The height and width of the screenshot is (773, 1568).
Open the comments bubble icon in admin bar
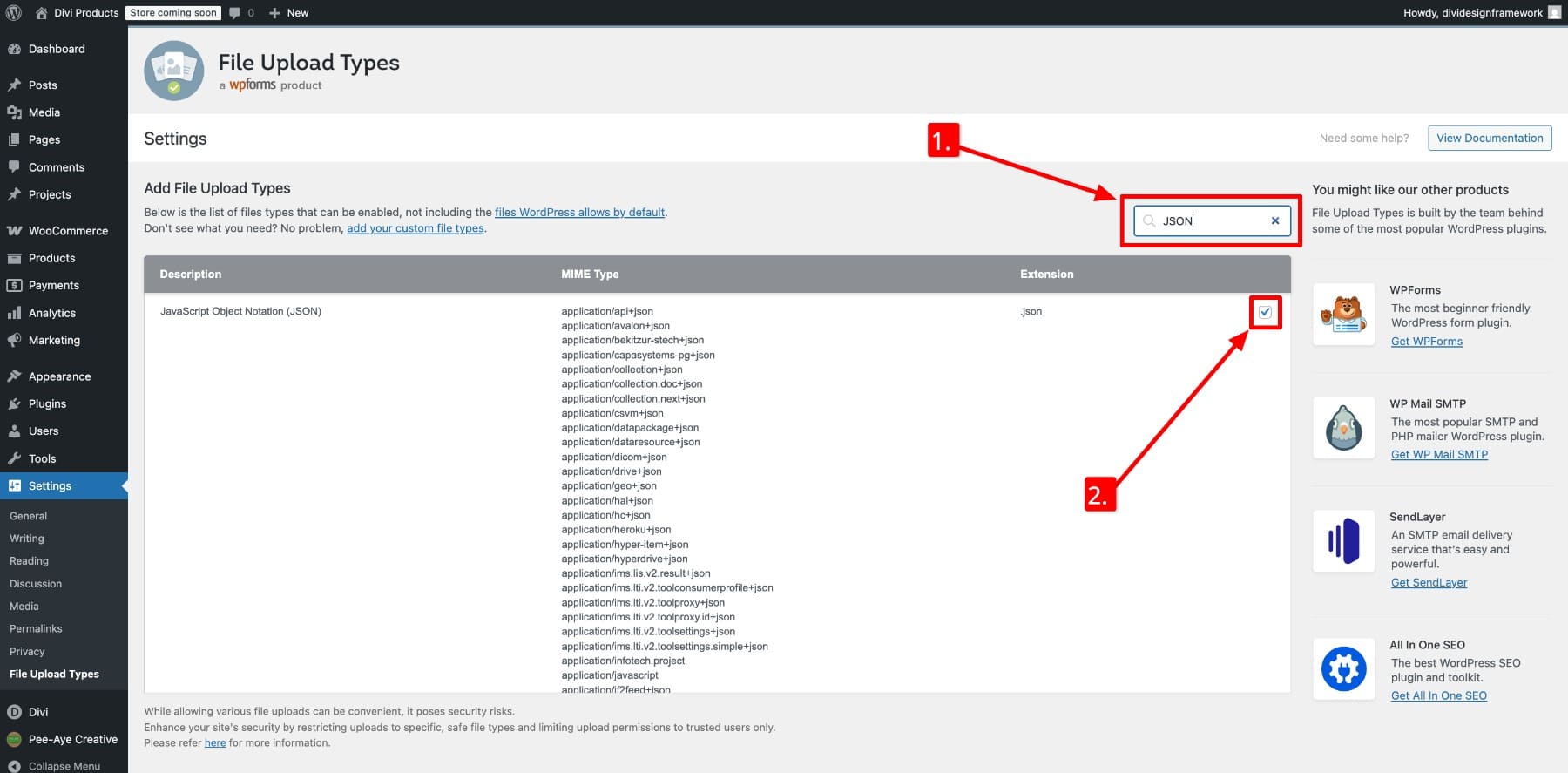[x=235, y=12]
